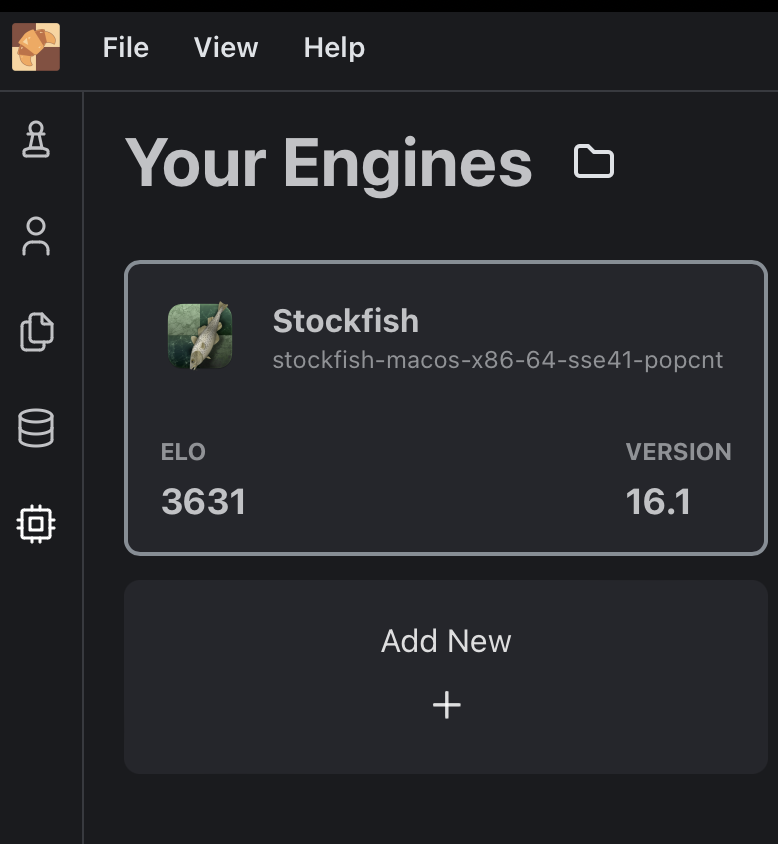Open the Help menu
Image resolution: width=778 pixels, height=844 pixels.
[333, 47]
